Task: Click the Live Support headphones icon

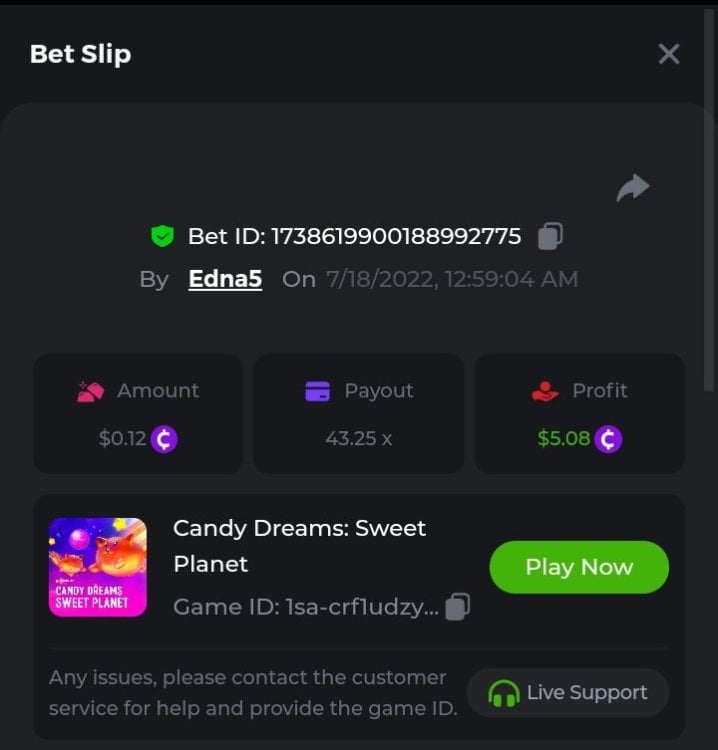Action: (504, 693)
